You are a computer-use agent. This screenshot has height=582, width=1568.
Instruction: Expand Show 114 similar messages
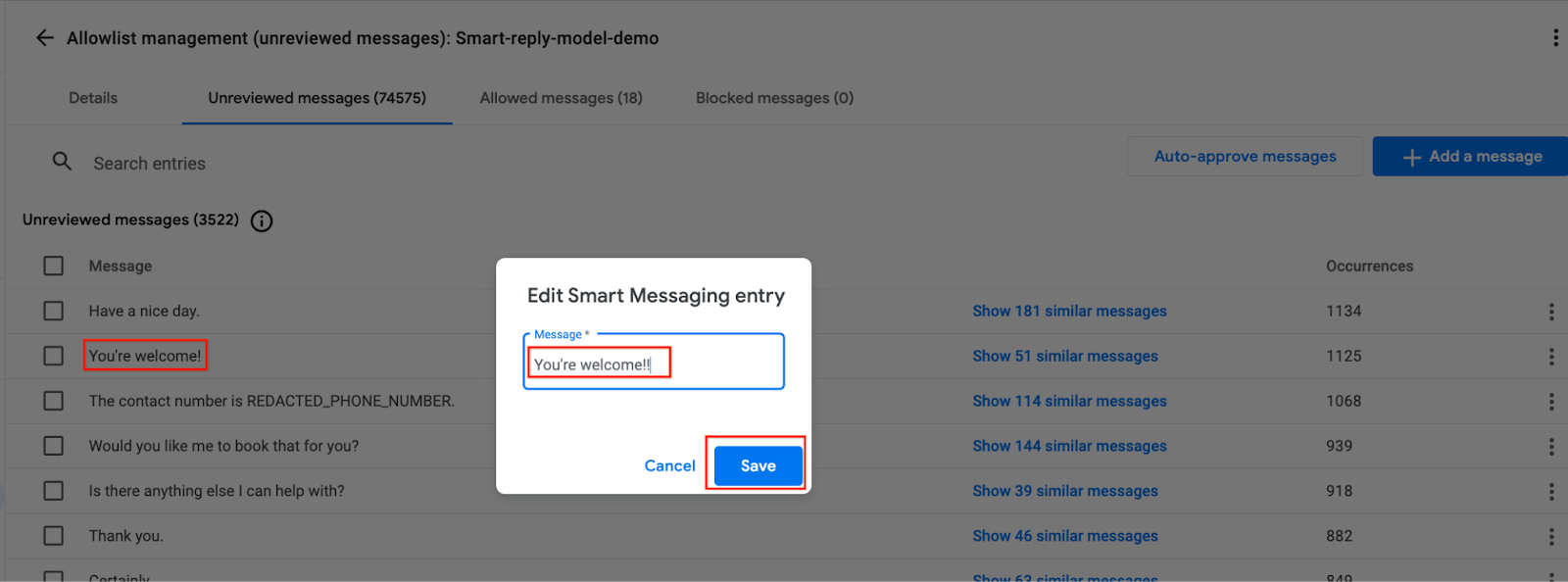point(1069,402)
